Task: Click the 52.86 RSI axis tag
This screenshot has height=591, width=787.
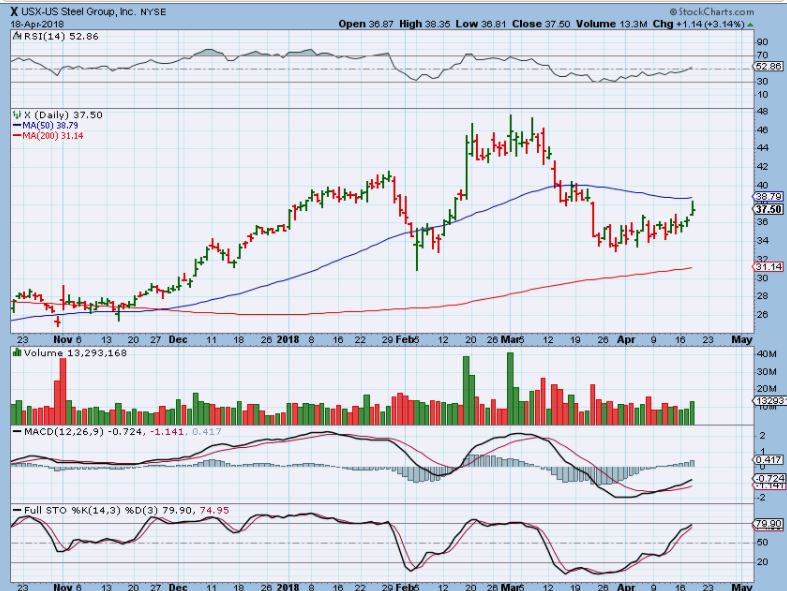Action: click(768, 66)
